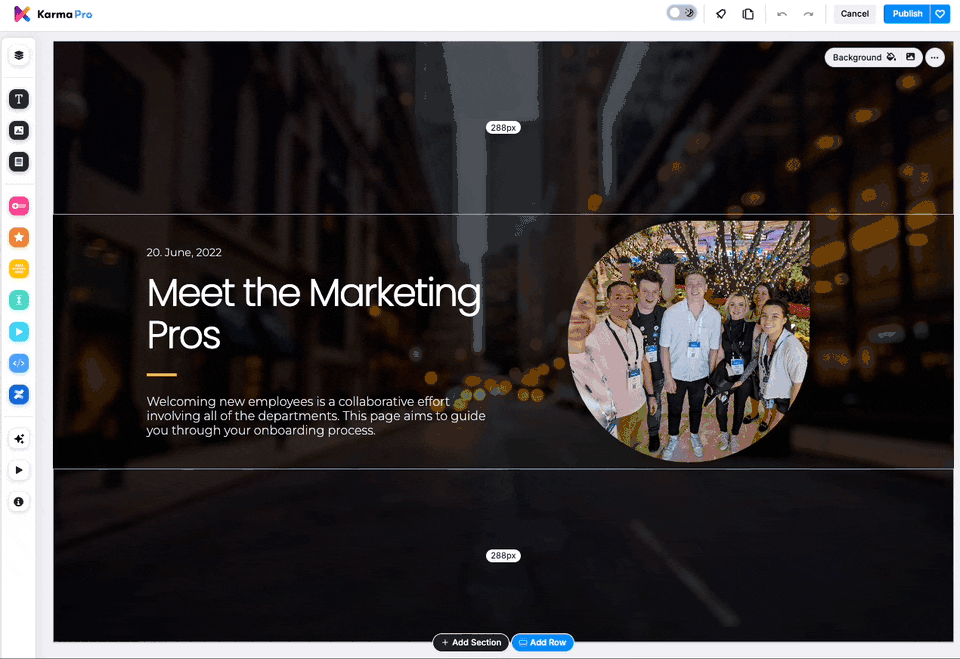Insert a form block via the sidebar icon
This screenshot has width=960, height=659.
(18, 161)
